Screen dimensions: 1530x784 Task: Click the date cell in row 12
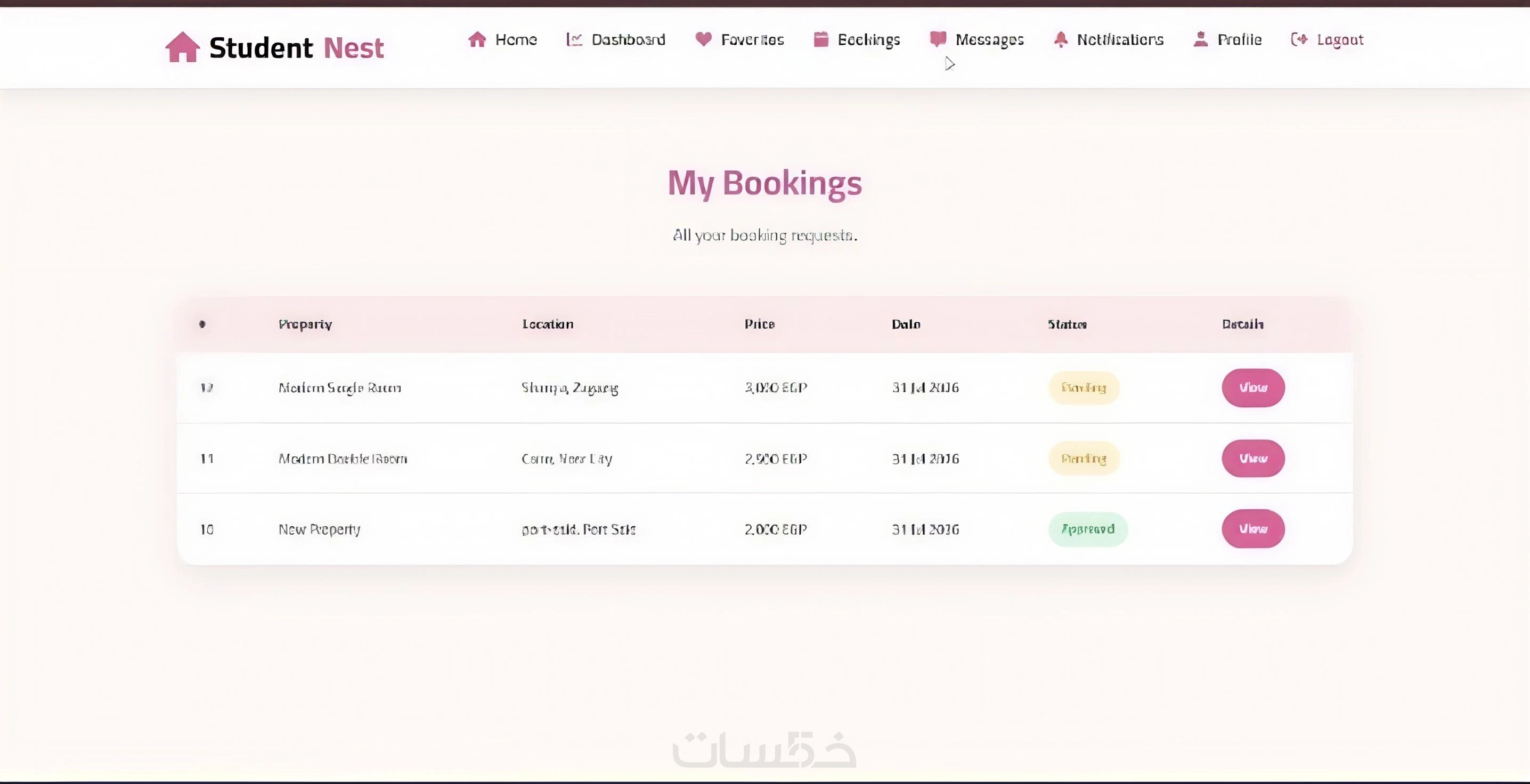click(x=925, y=388)
